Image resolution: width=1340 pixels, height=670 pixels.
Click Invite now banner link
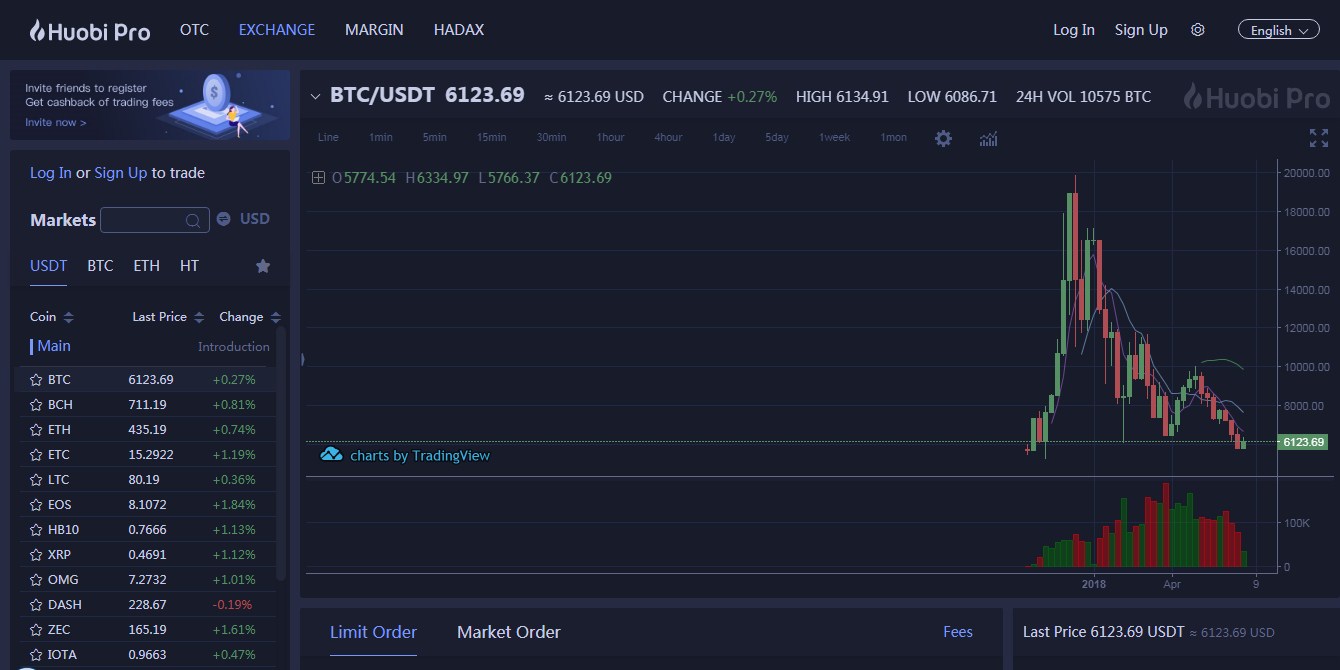tap(56, 123)
